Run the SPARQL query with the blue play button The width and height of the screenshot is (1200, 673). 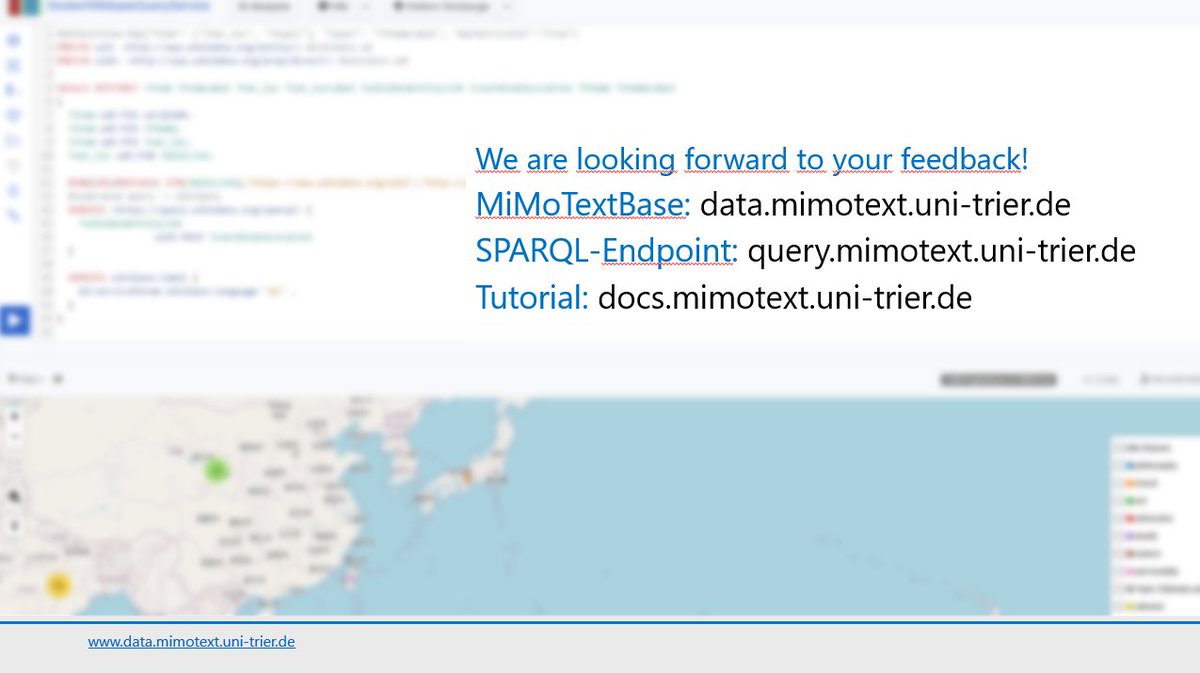pyautogui.click(x=13, y=320)
